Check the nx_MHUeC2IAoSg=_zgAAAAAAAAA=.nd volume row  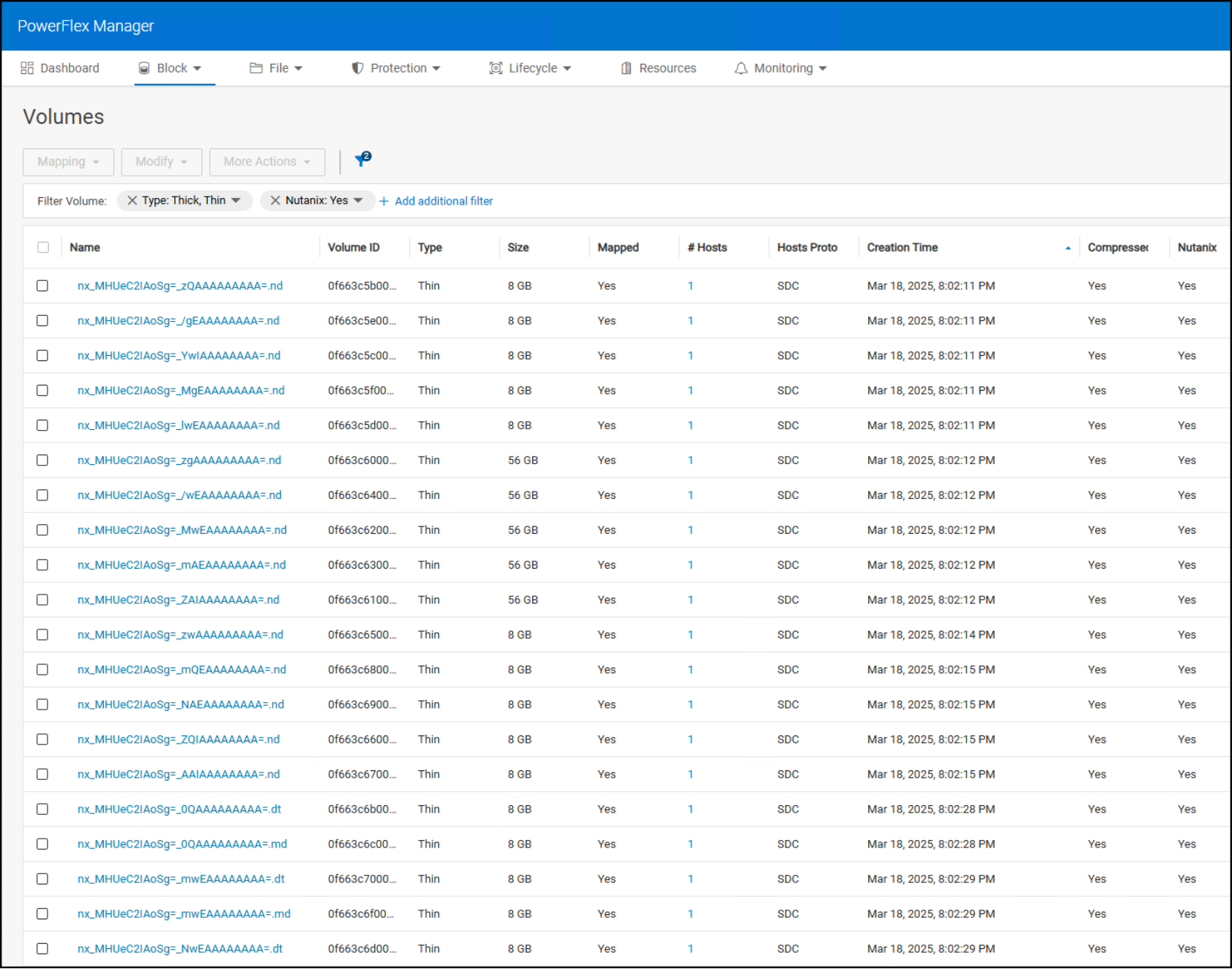click(x=42, y=460)
